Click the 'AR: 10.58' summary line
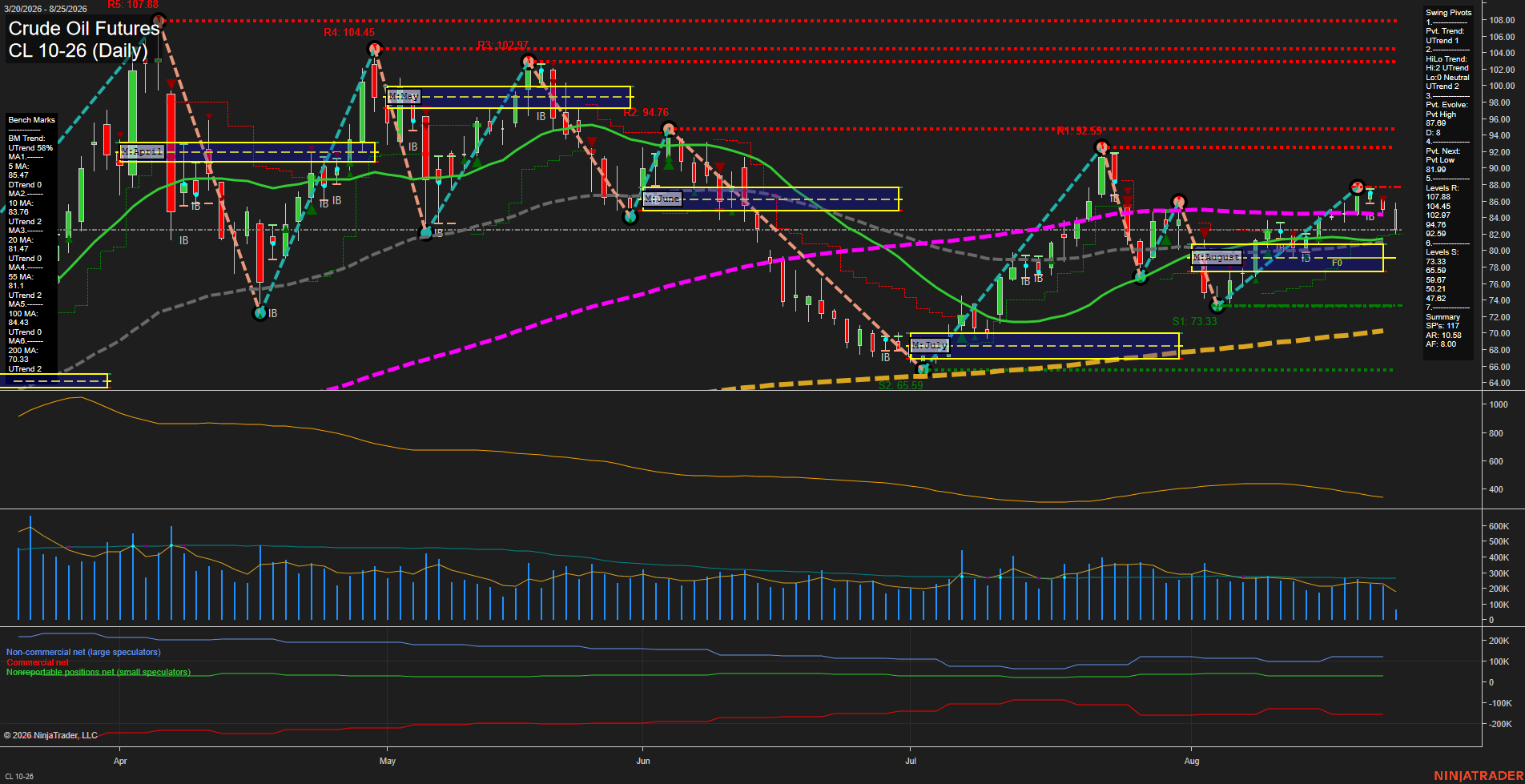 coord(1444,336)
